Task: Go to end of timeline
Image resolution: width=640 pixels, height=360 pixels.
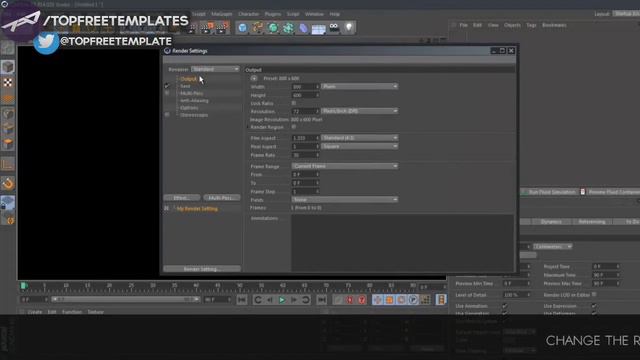Action: pyautogui.click(x=322, y=300)
